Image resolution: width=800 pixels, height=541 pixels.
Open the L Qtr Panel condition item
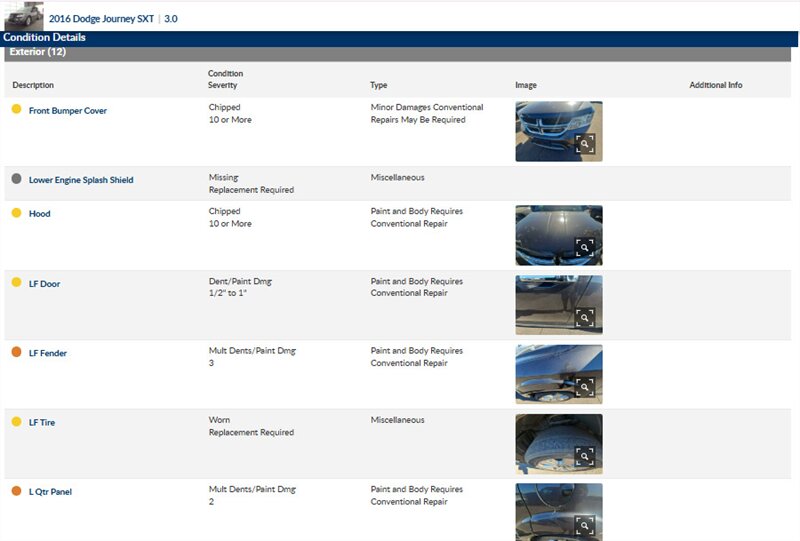[51, 492]
